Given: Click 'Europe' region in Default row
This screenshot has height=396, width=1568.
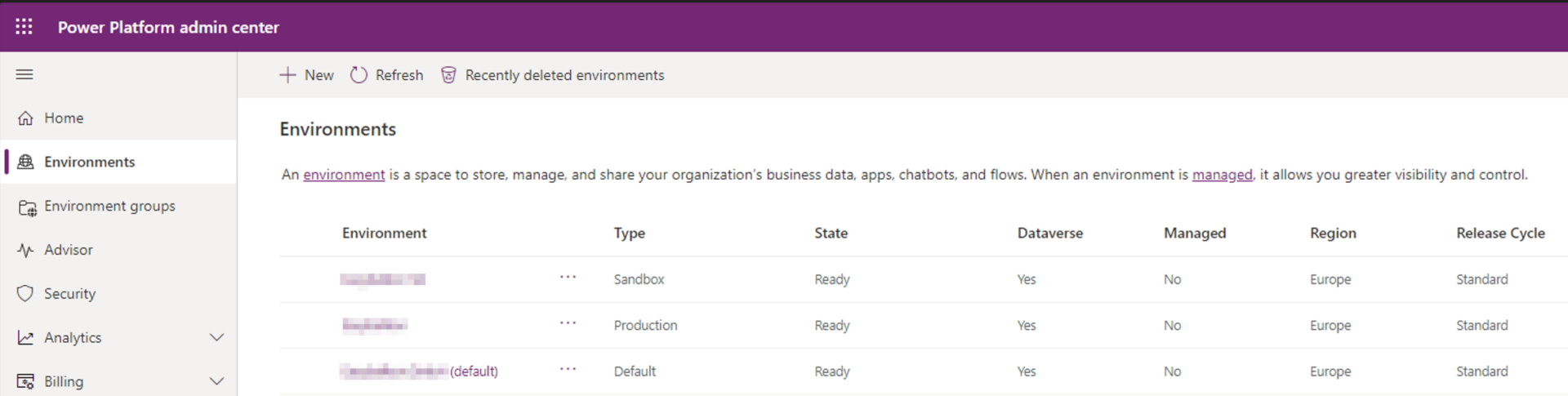Looking at the screenshot, I should 1330,372.
